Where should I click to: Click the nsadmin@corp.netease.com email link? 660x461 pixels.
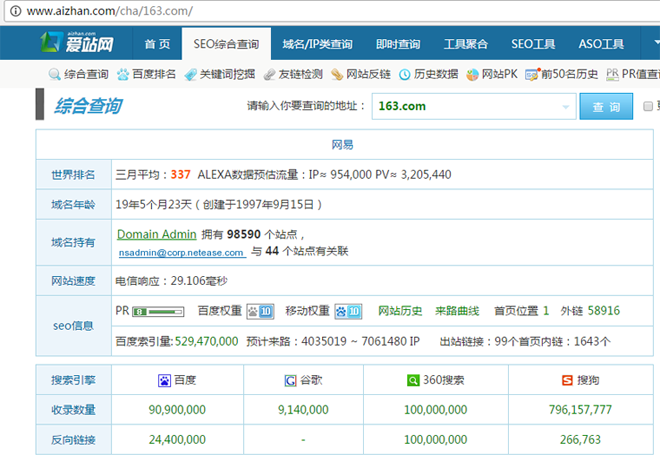(181, 253)
